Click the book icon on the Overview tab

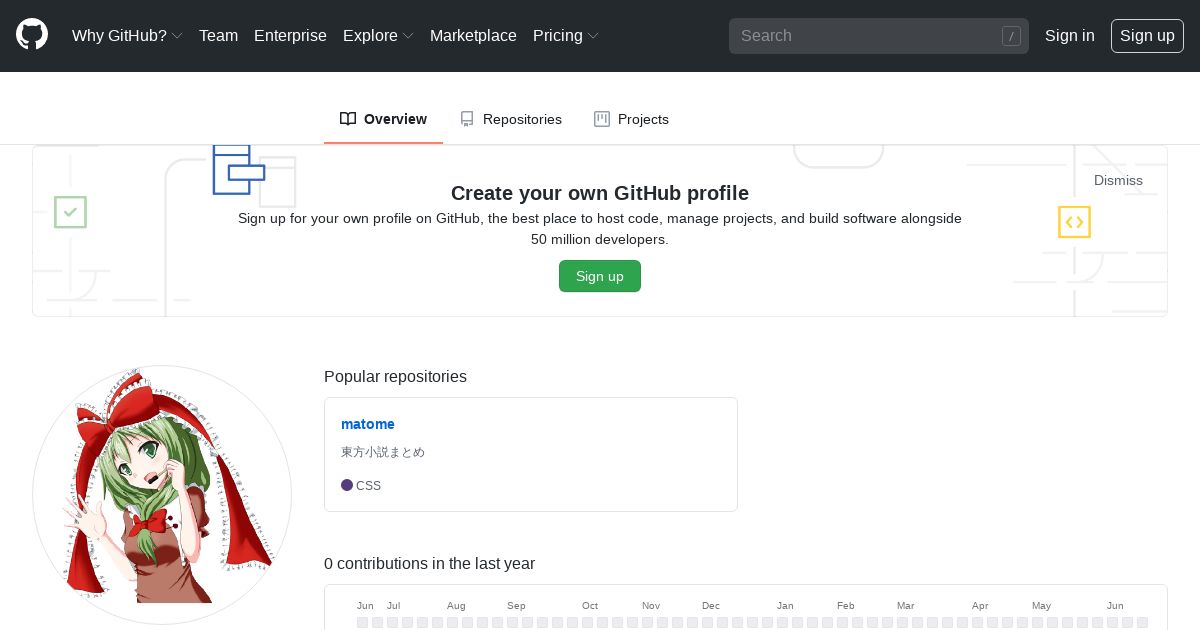pyautogui.click(x=348, y=119)
